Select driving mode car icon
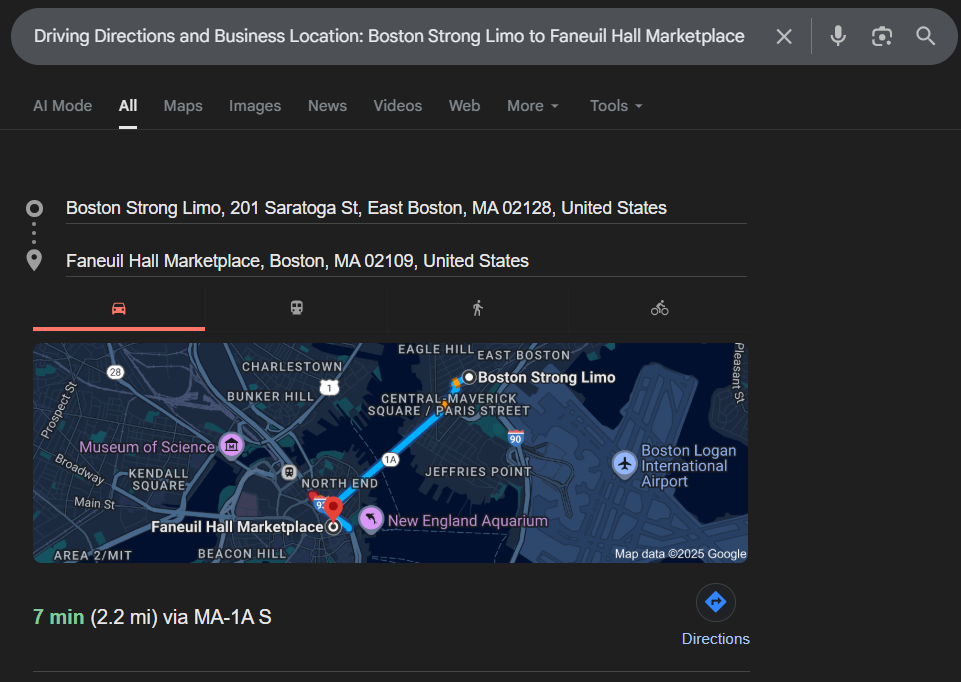 119,308
